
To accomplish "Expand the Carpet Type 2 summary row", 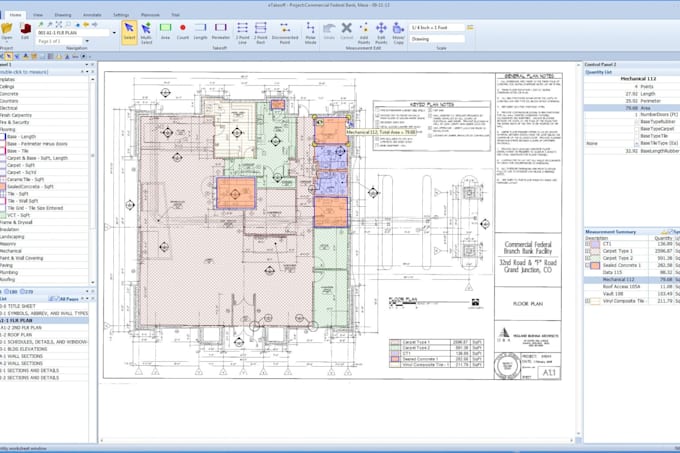I will click(588, 258).
